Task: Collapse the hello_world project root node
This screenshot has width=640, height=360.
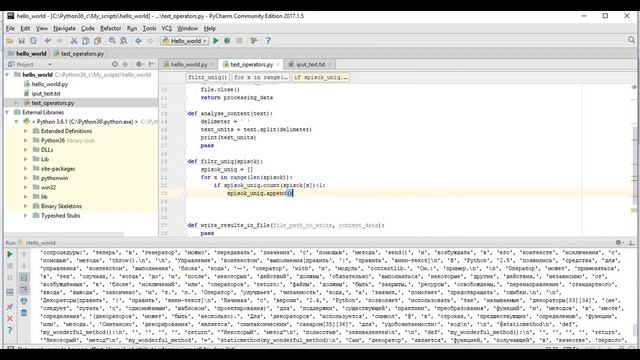Action: (x=7, y=75)
